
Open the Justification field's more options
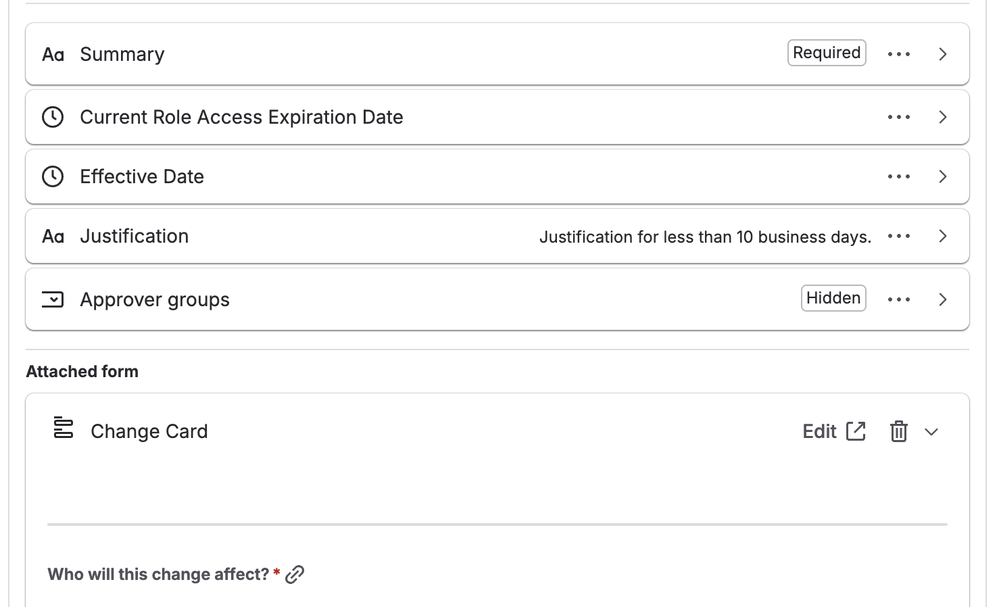(x=898, y=236)
